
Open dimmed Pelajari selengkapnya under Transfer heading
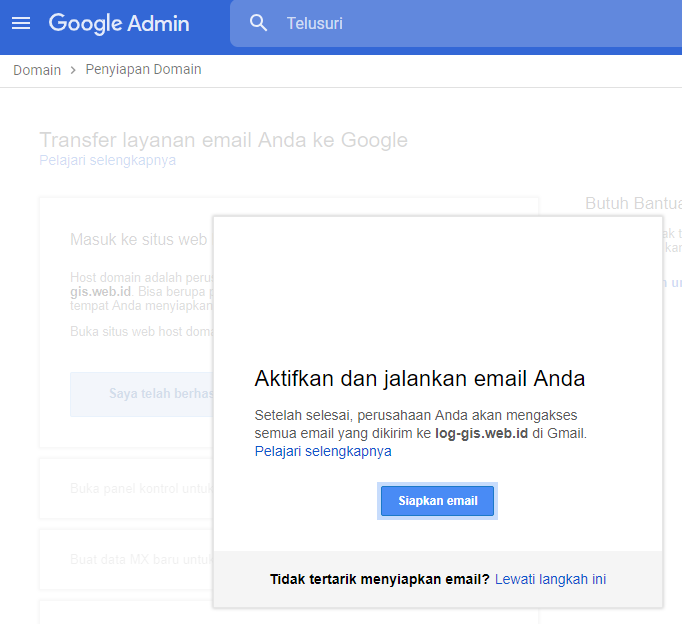click(x=107, y=160)
